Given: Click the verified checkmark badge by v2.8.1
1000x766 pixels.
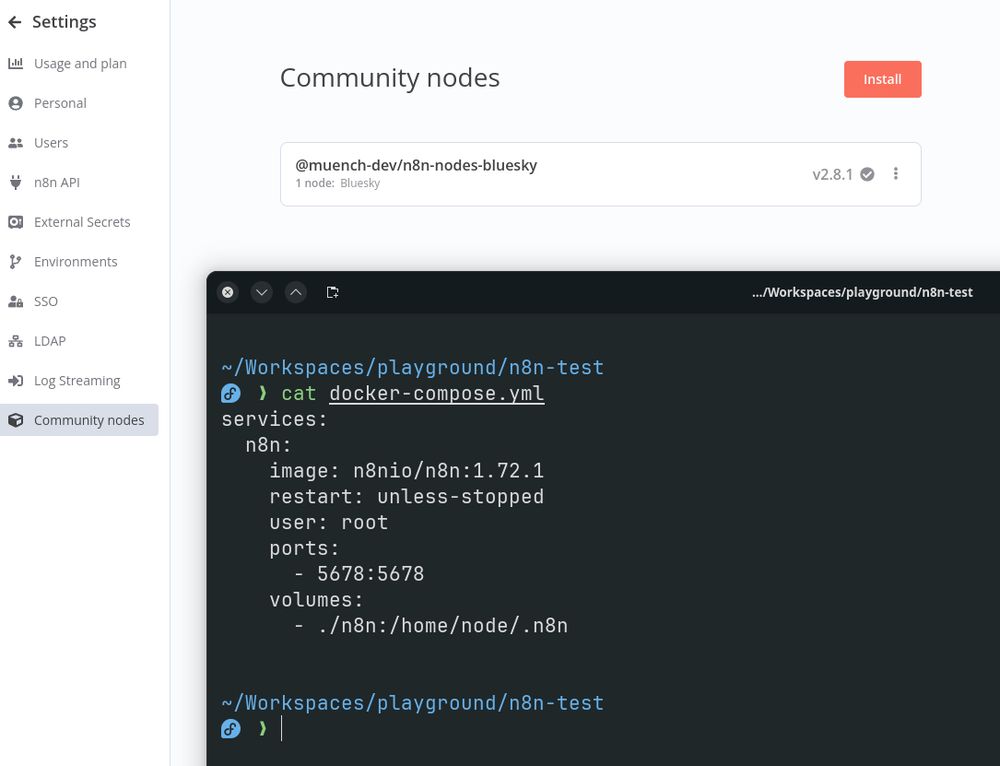Looking at the screenshot, I should [867, 174].
